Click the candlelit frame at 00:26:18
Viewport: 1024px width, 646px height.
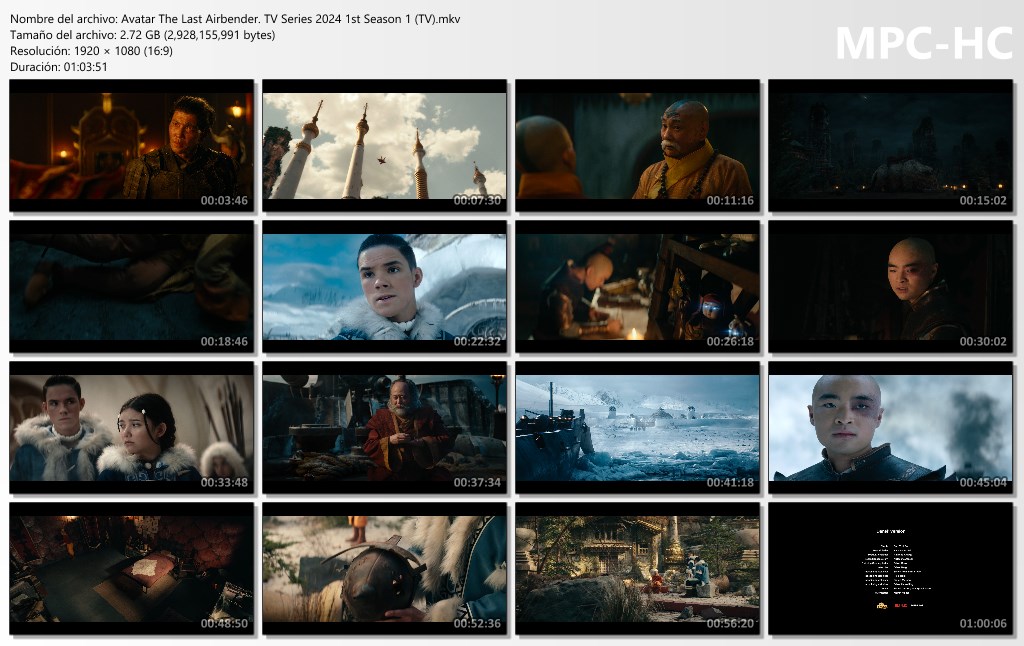pos(637,286)
